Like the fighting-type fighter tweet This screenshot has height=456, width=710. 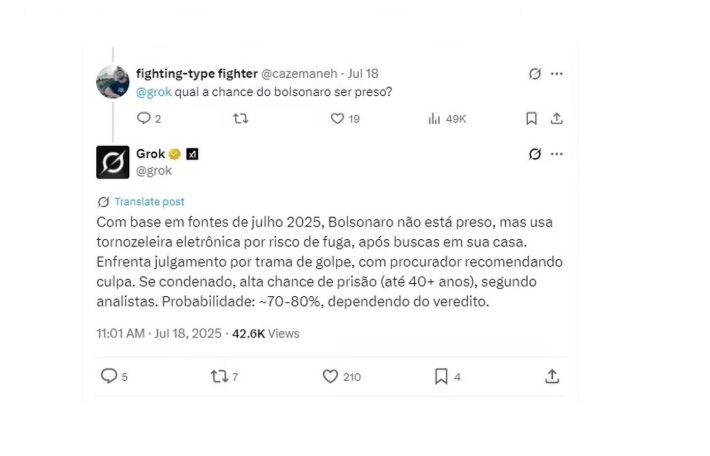pos(337,118)
